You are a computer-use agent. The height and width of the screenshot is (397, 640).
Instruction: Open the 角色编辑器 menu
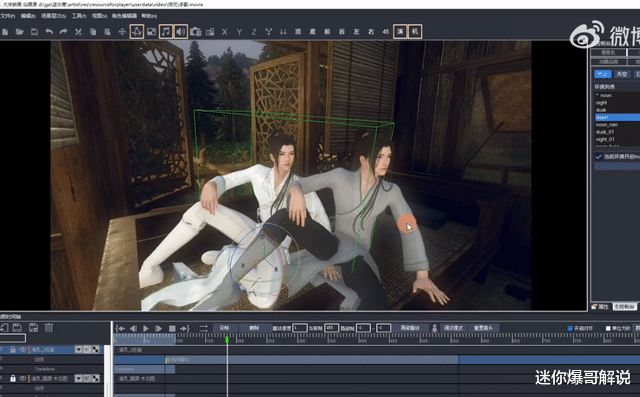coord(124,16)
